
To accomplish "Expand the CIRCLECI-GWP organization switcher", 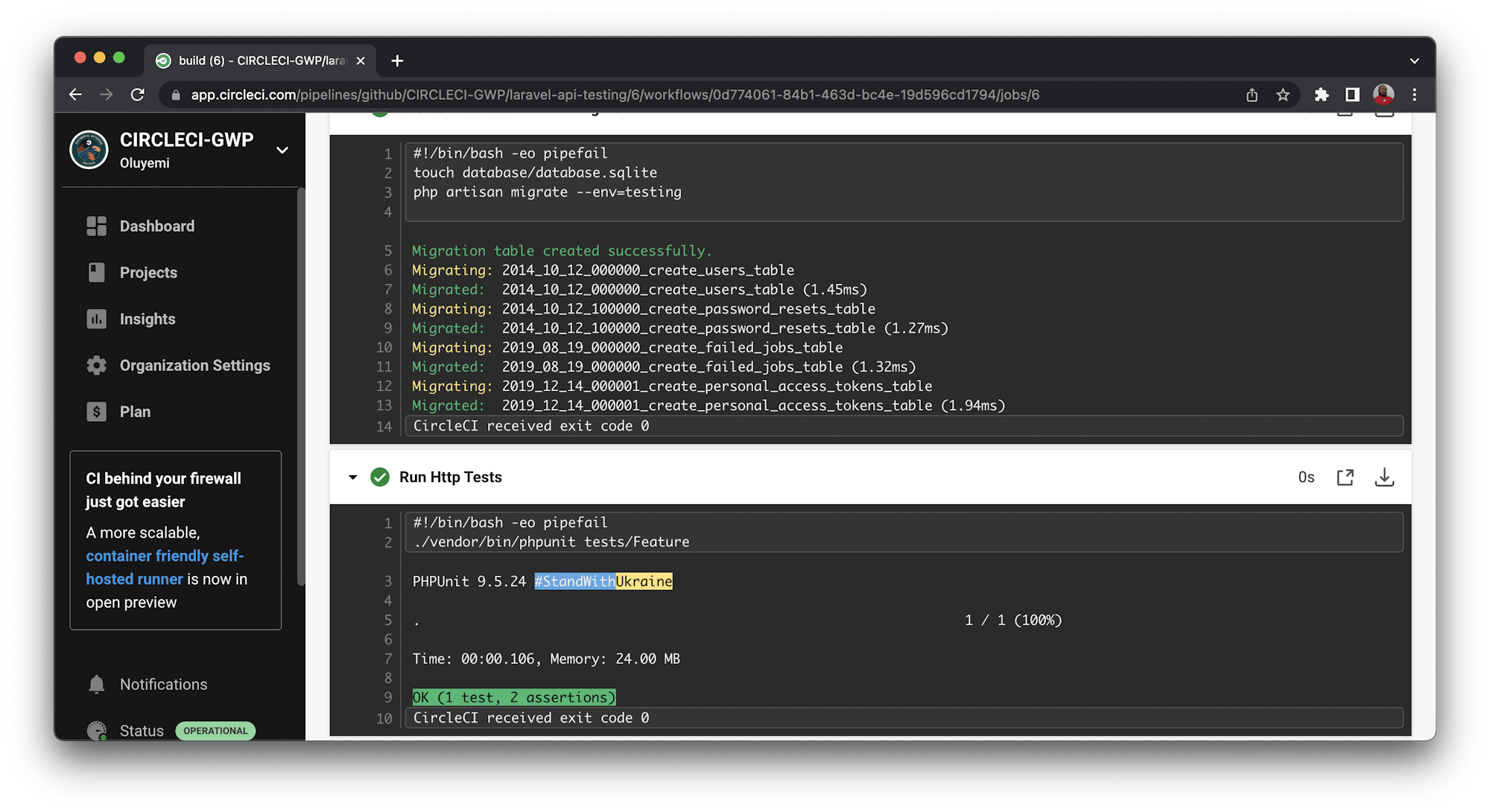I will point(282,150).
